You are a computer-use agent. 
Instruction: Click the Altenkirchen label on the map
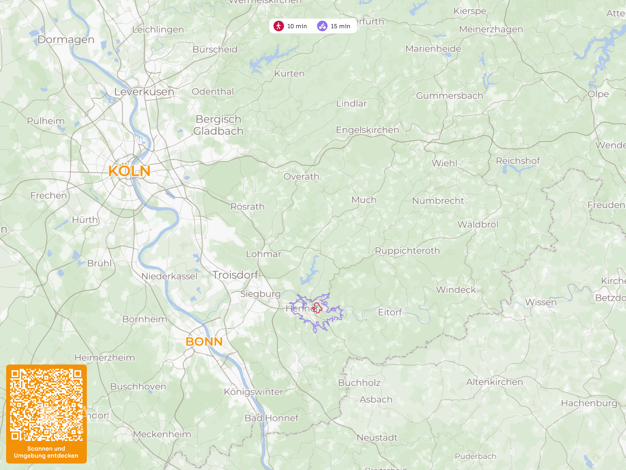coord(495,382)
